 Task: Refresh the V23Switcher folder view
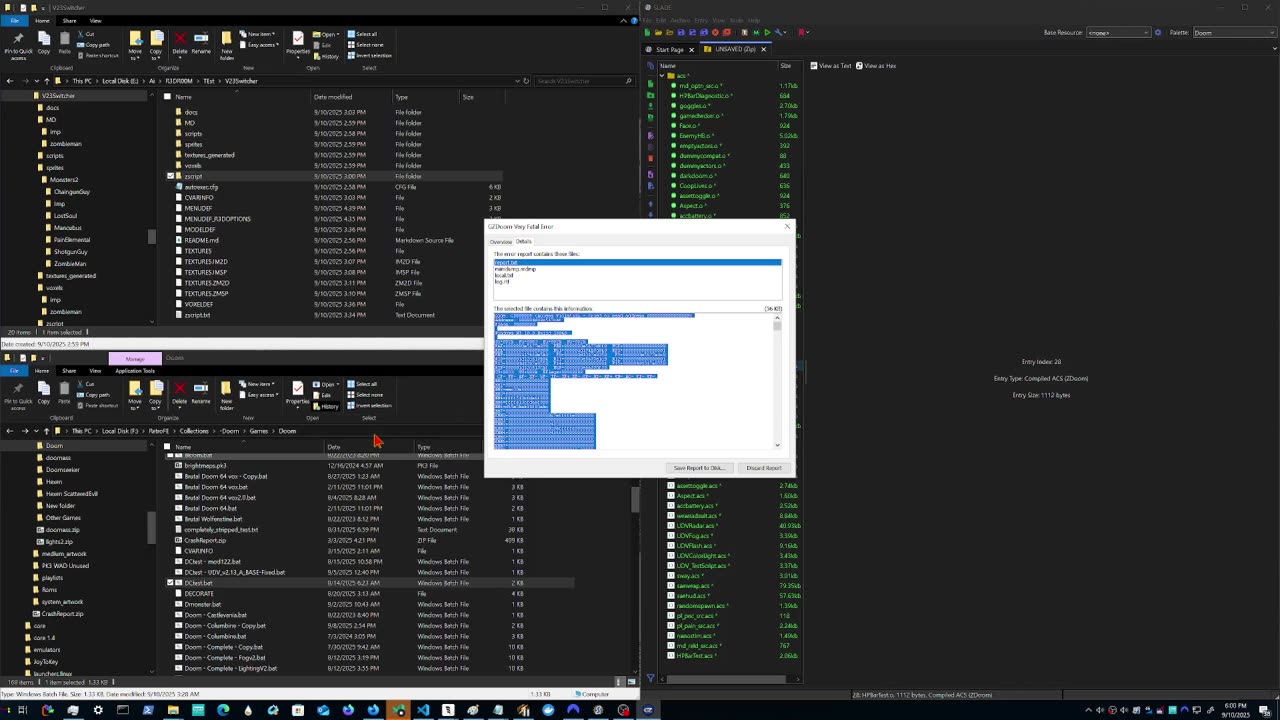[x=526, y=81]
